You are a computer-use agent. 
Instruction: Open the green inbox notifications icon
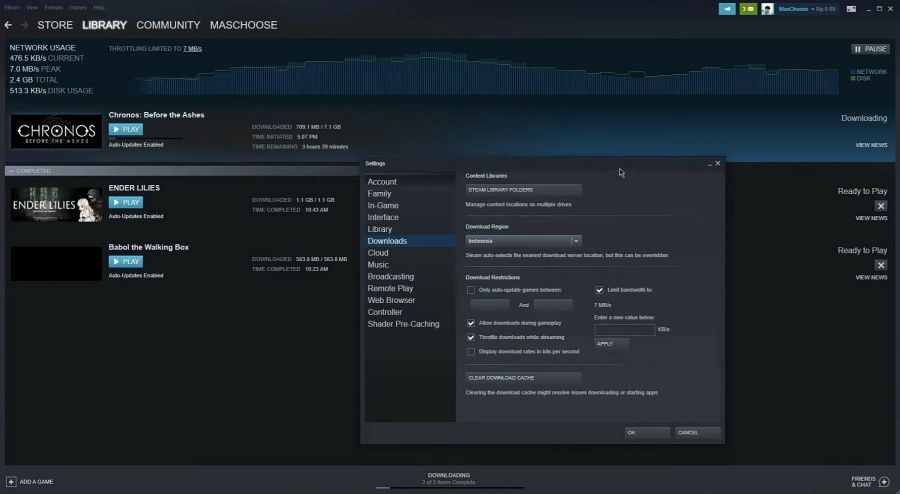(747, 9)
